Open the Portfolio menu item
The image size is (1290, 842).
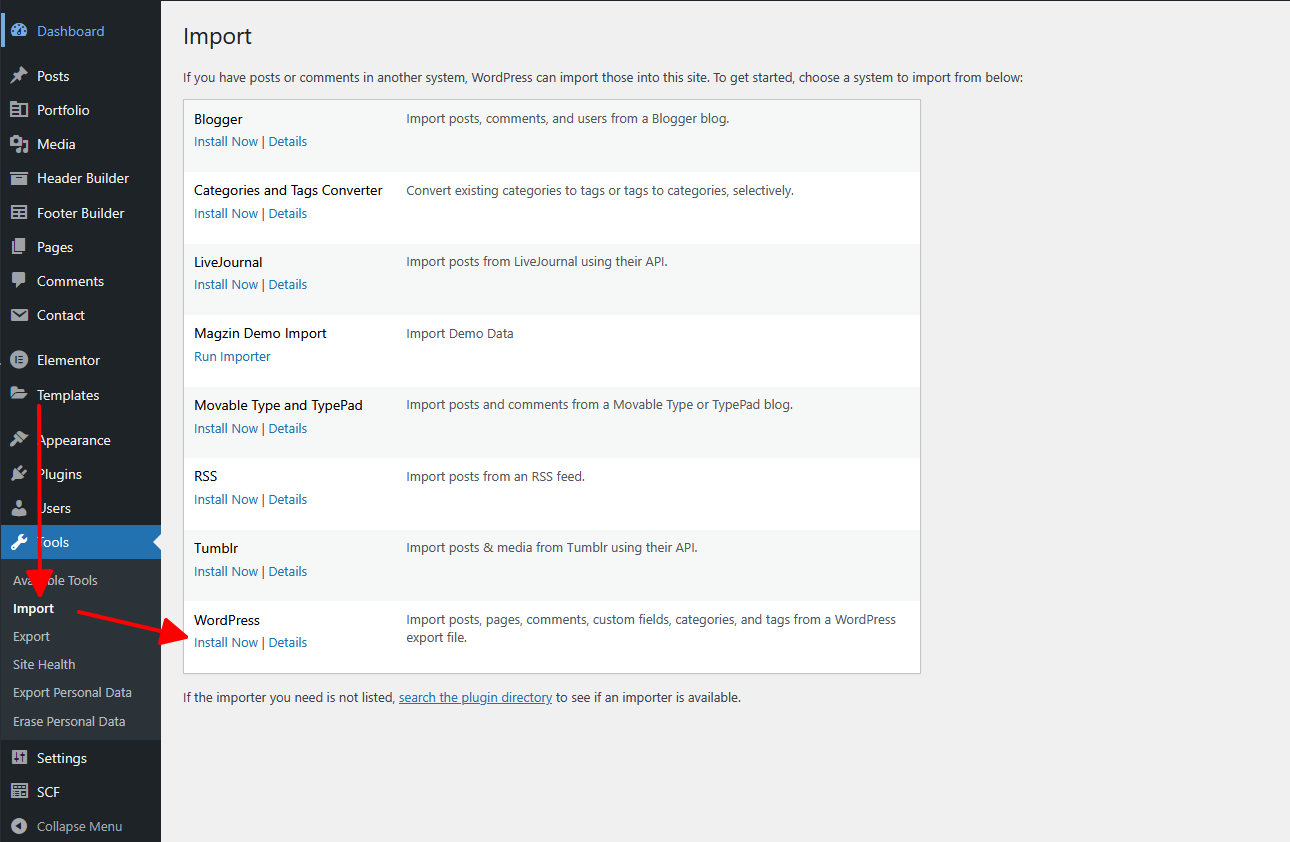click(63, 110)
